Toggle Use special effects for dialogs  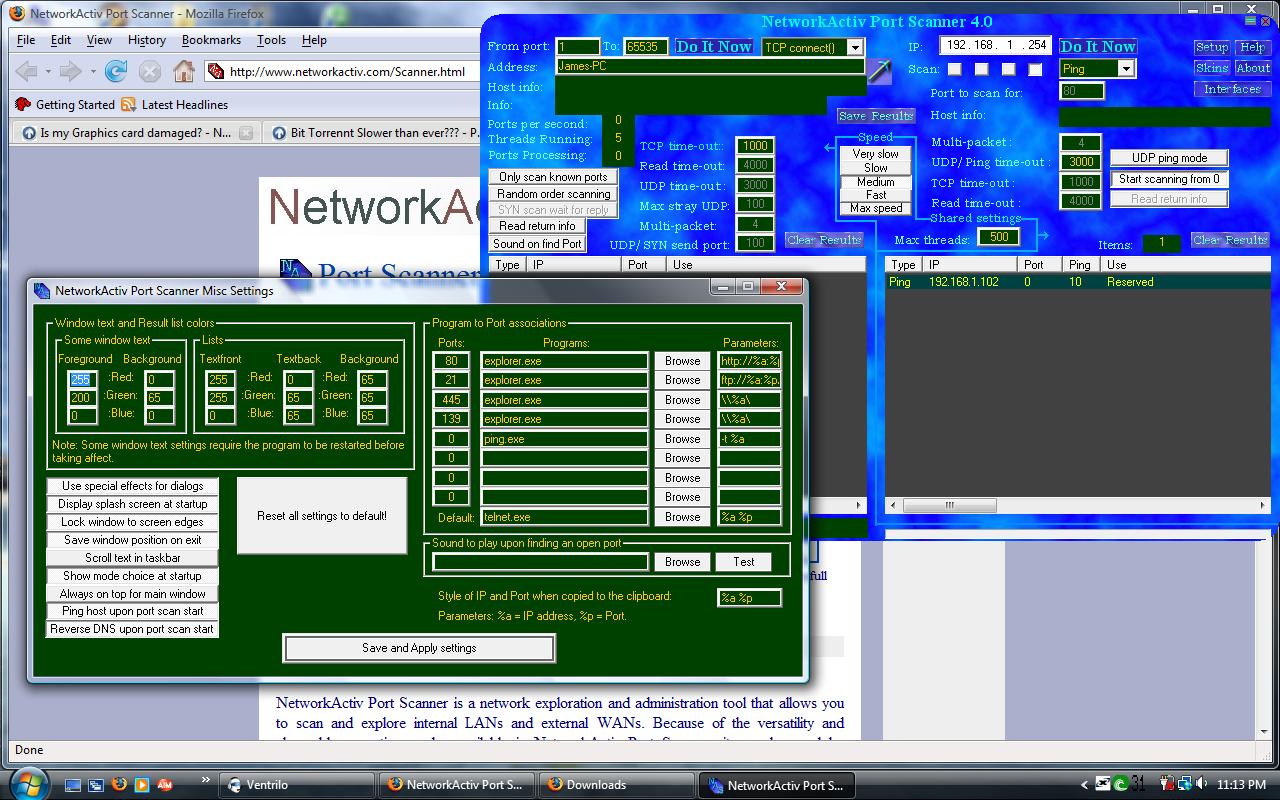pos(132,486)
